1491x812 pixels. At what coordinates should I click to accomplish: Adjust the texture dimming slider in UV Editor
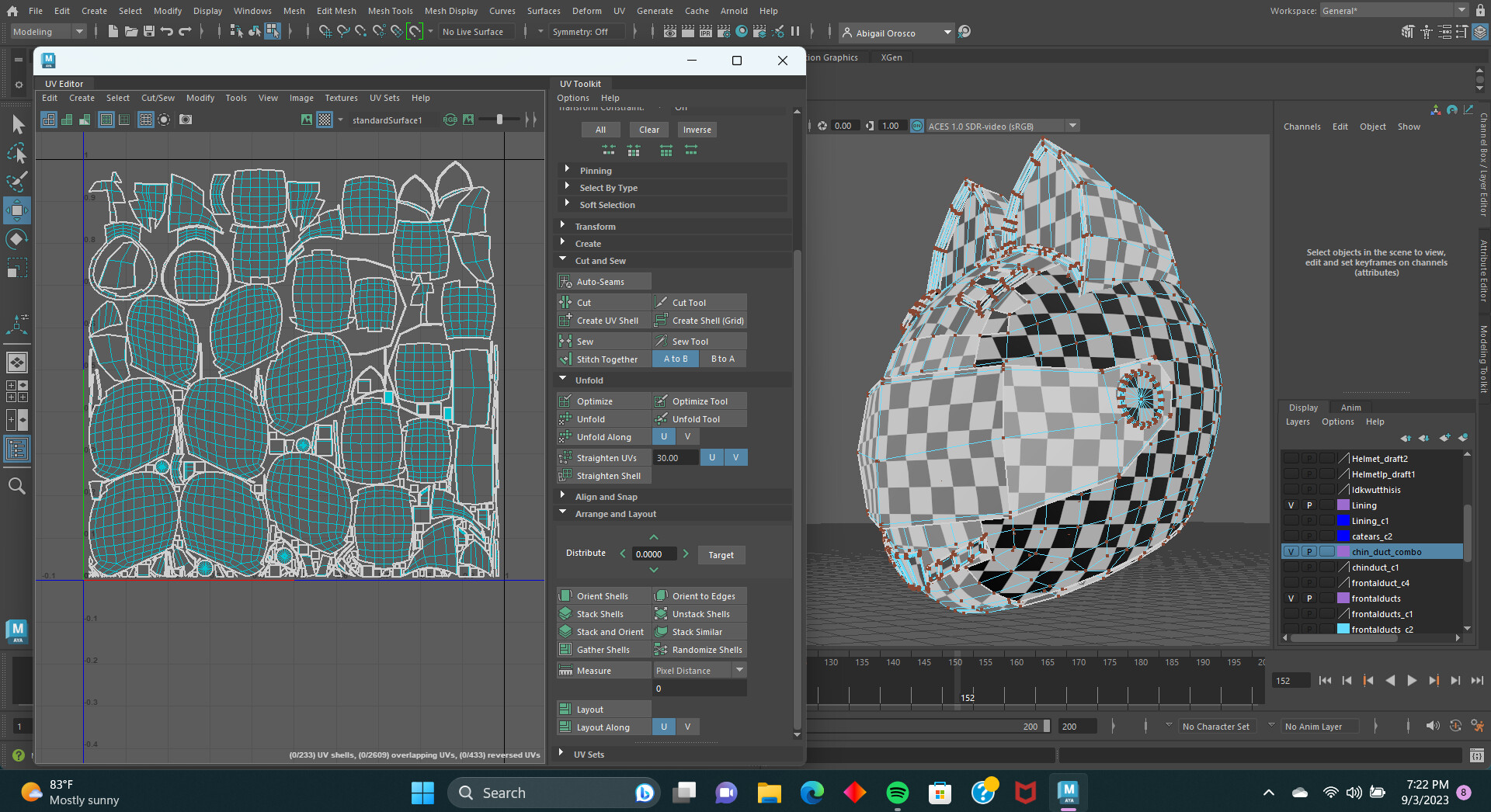click(x=499, y=120)
